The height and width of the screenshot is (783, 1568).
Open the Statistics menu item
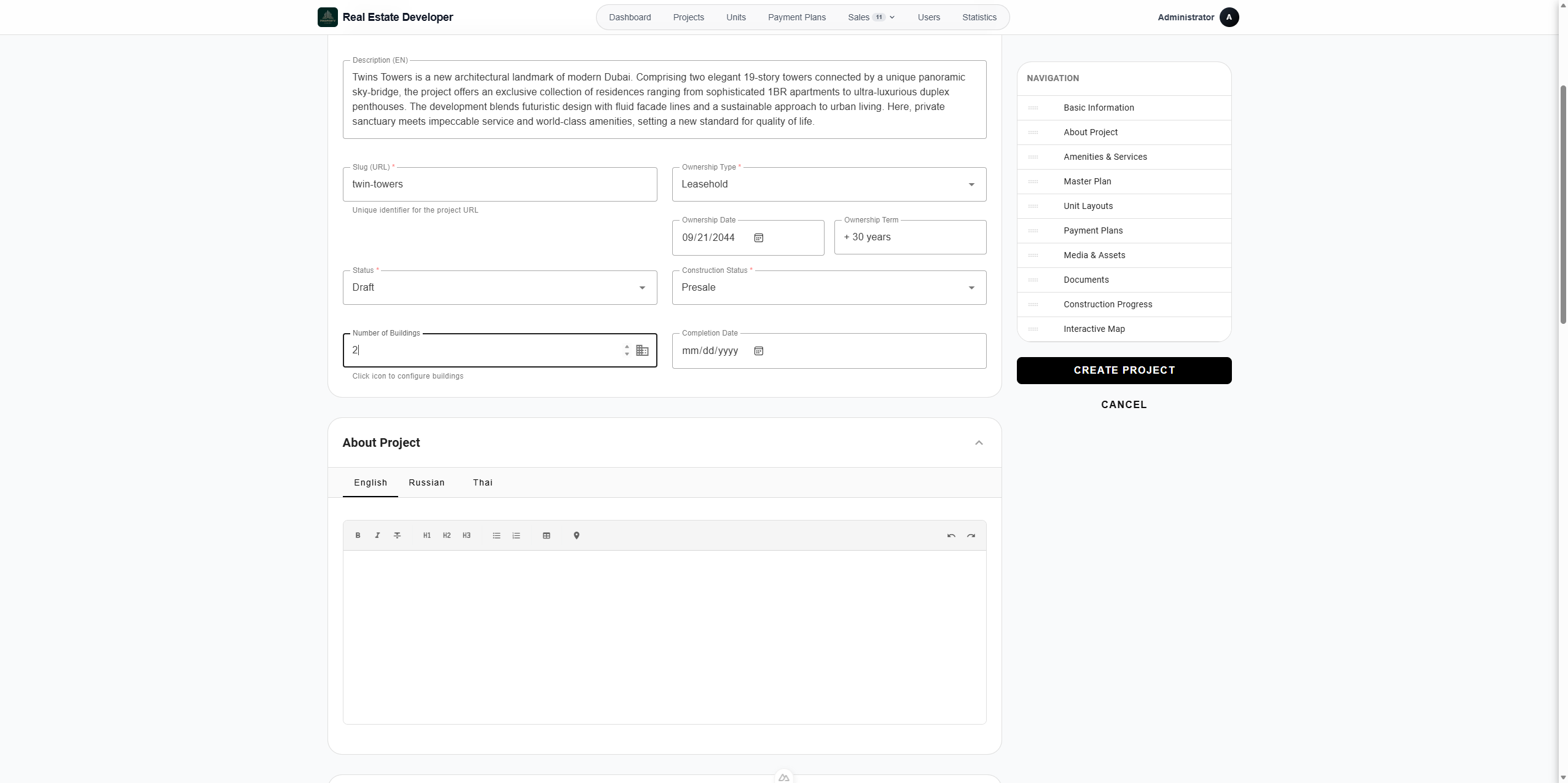point(979,17)
